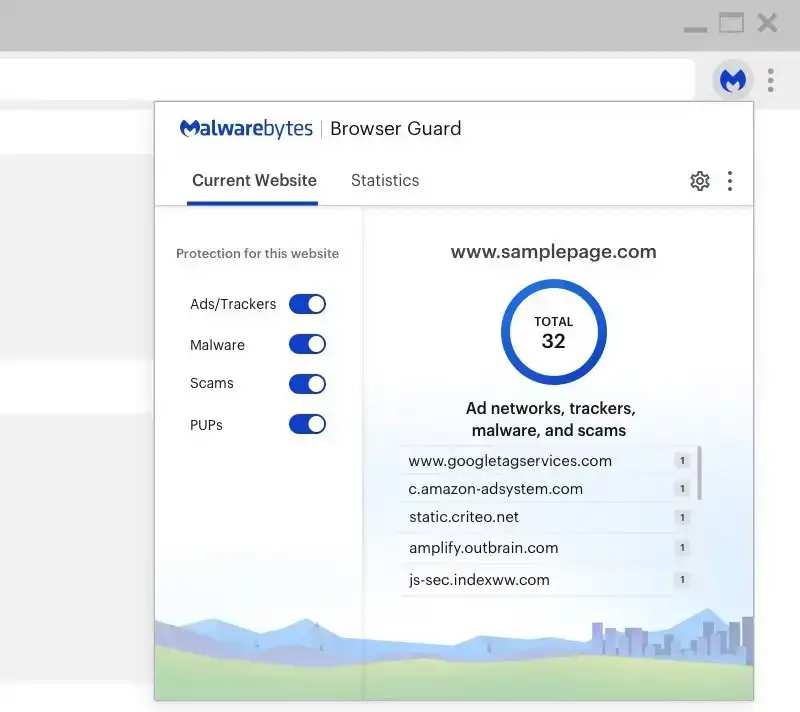Click the TOTAL 32 blocked circle
This screenshot has height=712, width=800.
coord(554,332)
